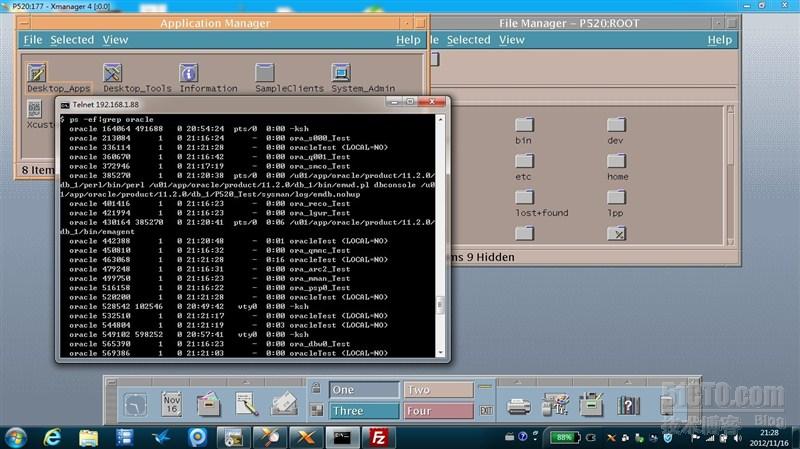Screen dimensions: 800x449
Task: Open Selected menu in File Manager
Action: (x=468, y=40)
